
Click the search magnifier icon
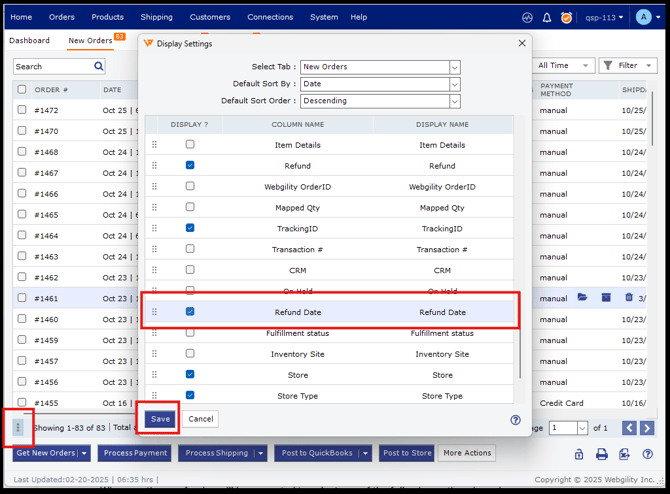coord(99,67)
